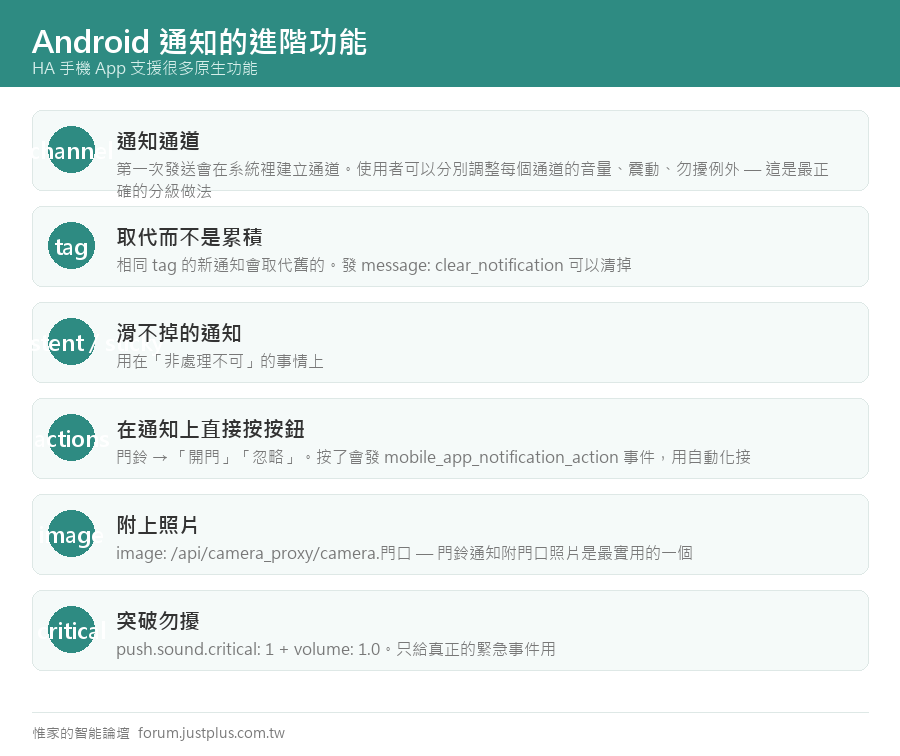
Task: Select the persistent / sticky circle icon
Action: pos(71,342)
